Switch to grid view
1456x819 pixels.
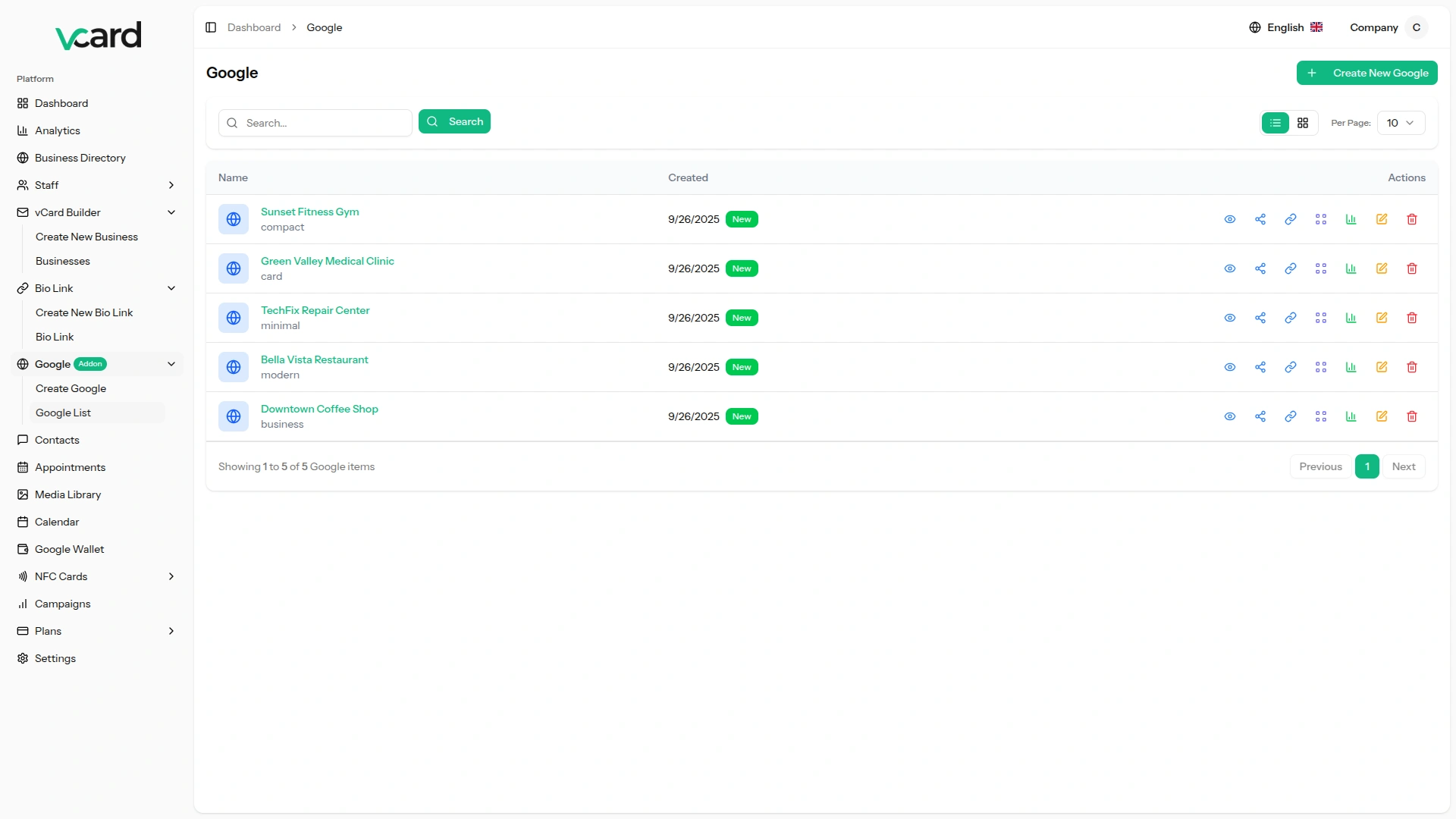(1303, 123)
